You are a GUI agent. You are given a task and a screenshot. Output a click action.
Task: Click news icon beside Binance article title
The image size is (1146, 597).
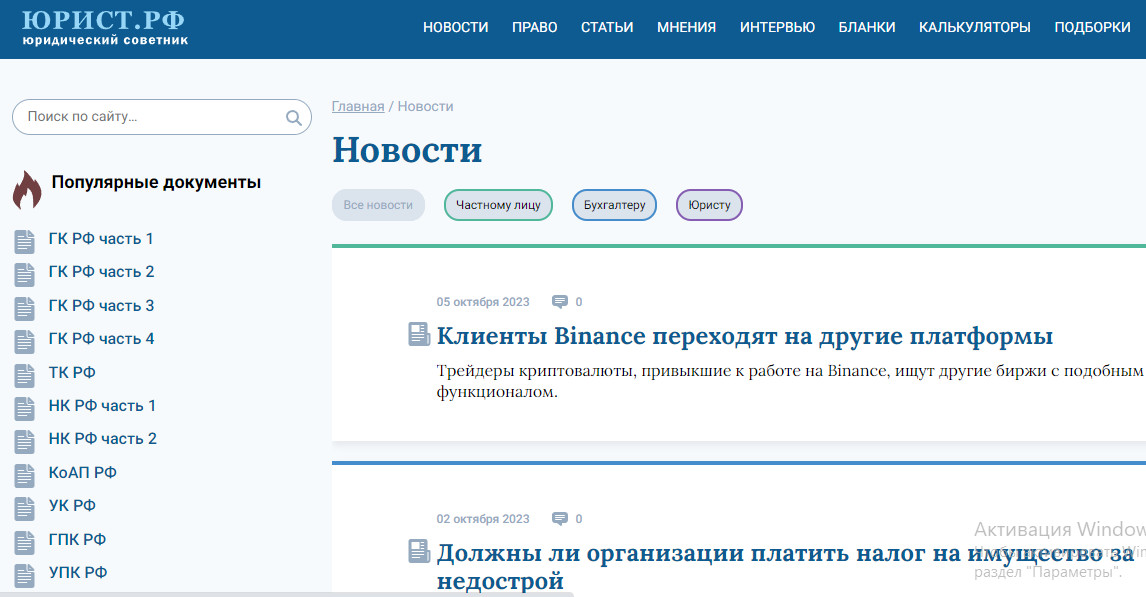click(x=419, y=334)
